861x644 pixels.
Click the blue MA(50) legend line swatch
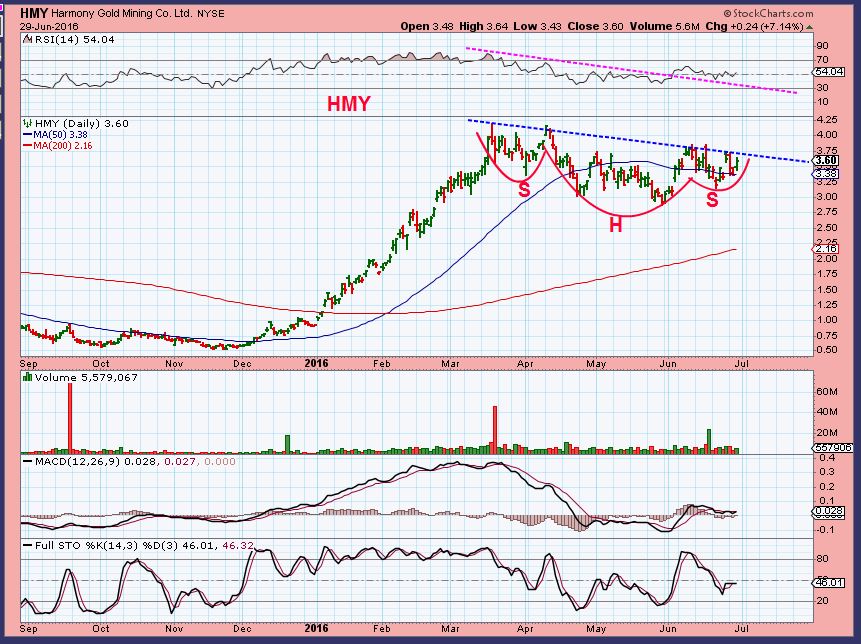27,135
